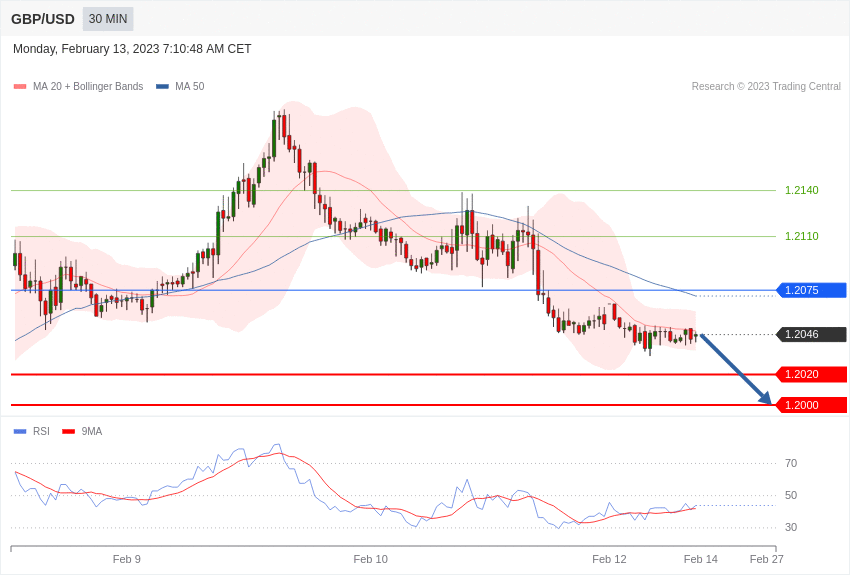Click the GBP/USD pair title

43,20
